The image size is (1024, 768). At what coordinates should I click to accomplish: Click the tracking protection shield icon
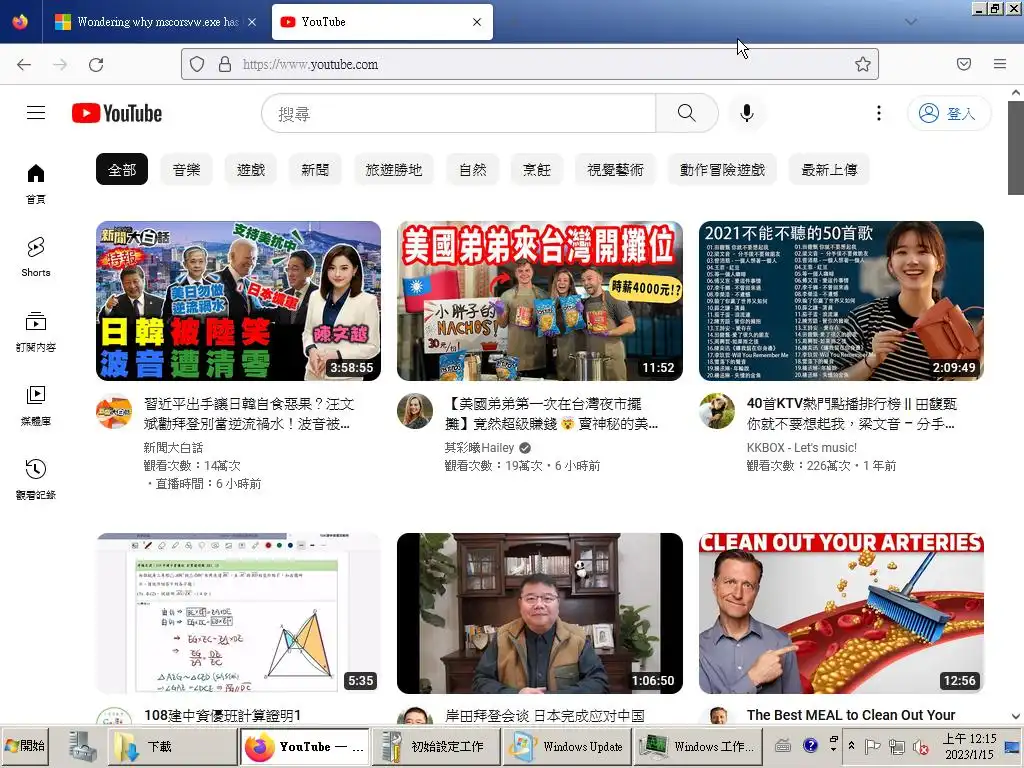[197, 64]
